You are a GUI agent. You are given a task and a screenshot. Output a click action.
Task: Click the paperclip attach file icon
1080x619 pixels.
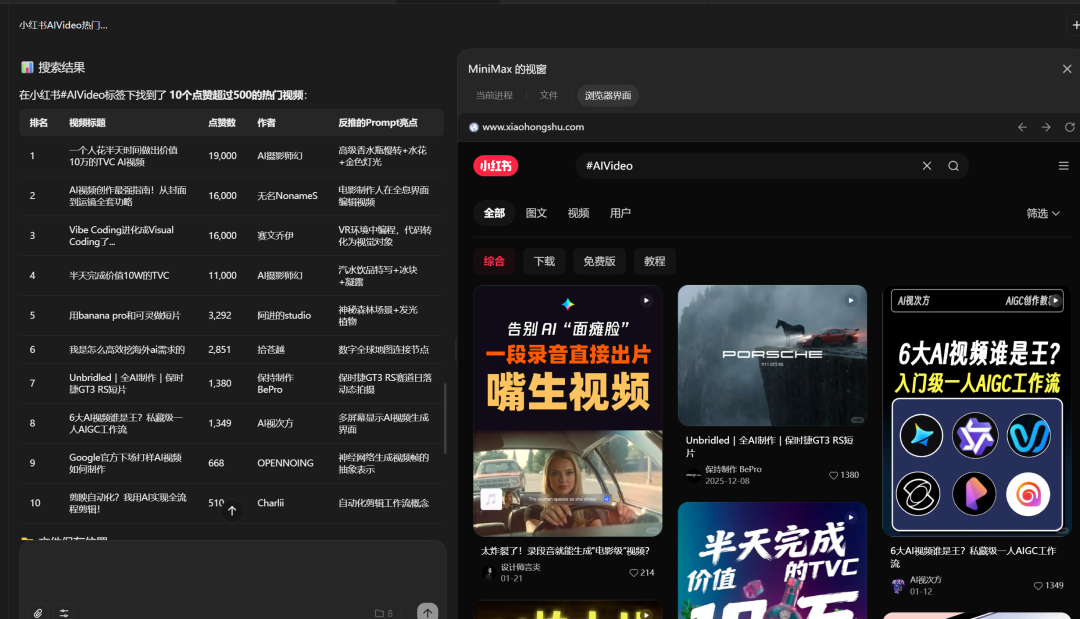pyautogui.click(x=38, y=612)
